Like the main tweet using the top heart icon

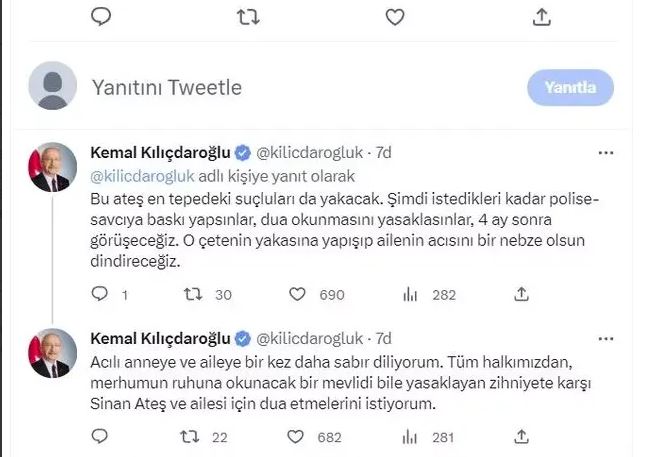pyautogui.click(x=395, y=17)
